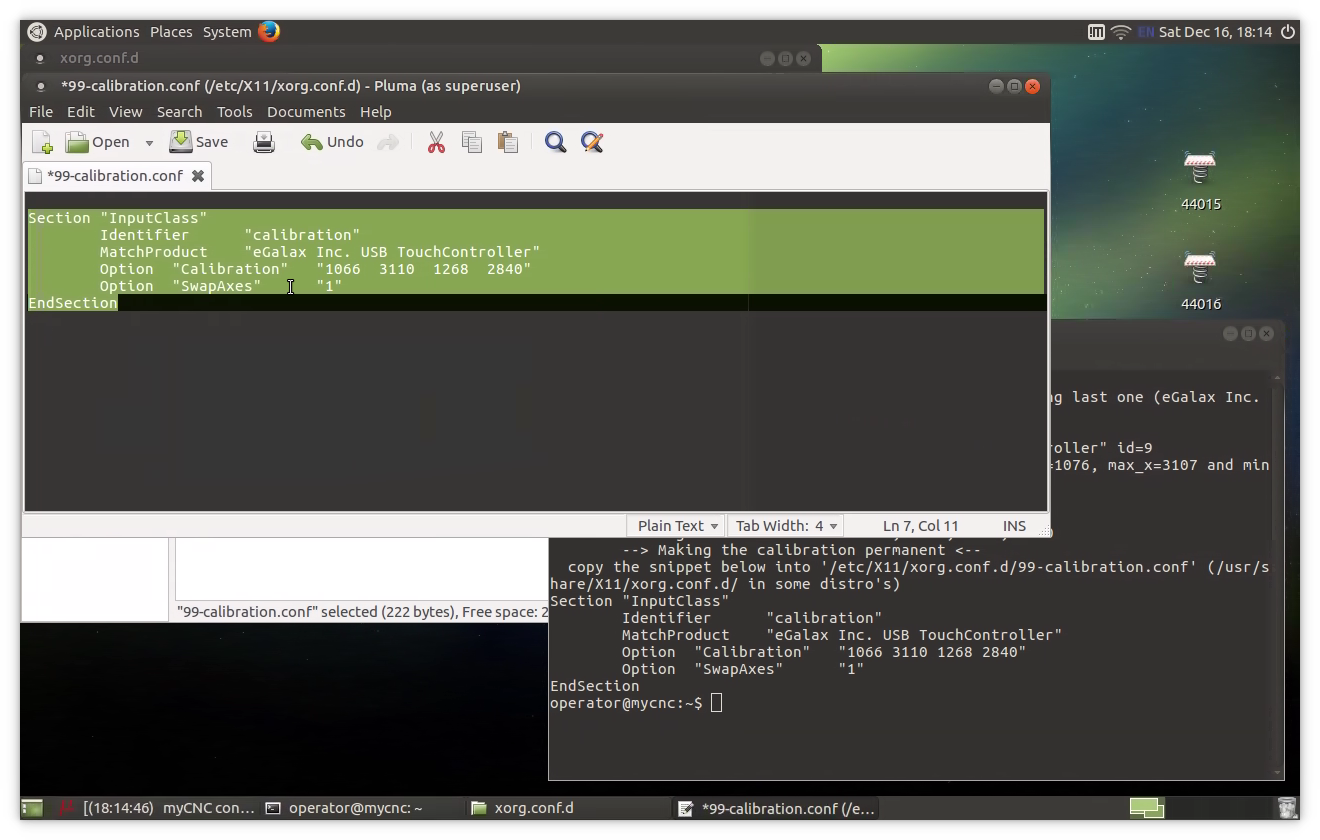The height and width of the screenshot is (840, 1320).
Task: Open the 44015 desktop drive icon
Action: tap(1199, 170)
